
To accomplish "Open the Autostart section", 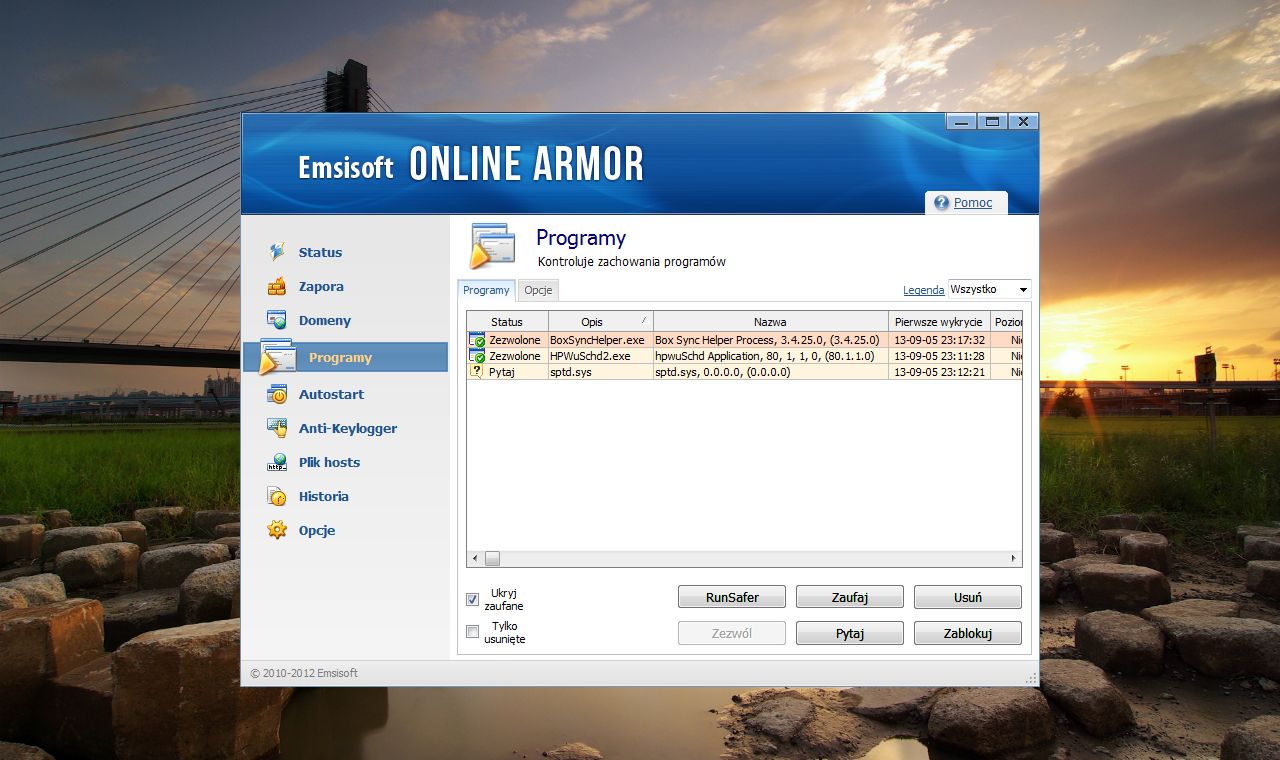I will pyautogui.click(x=331, y=394).
